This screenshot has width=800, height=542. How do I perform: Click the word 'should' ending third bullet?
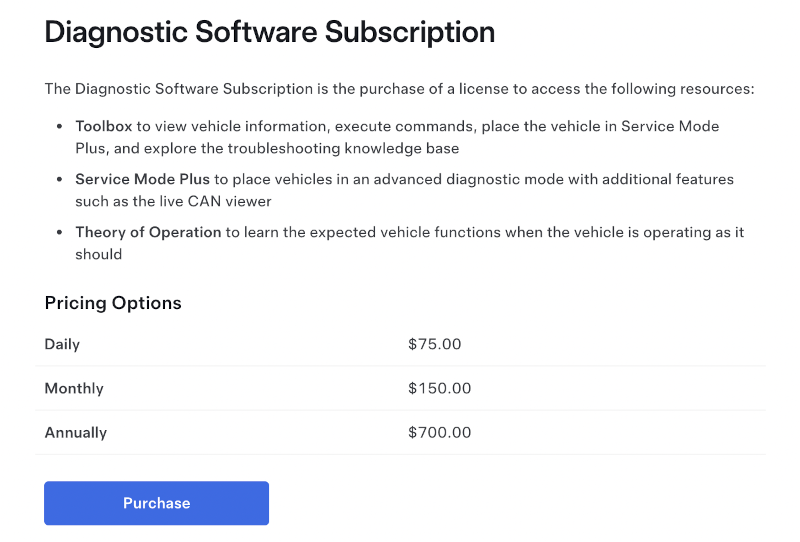(98, 254)
